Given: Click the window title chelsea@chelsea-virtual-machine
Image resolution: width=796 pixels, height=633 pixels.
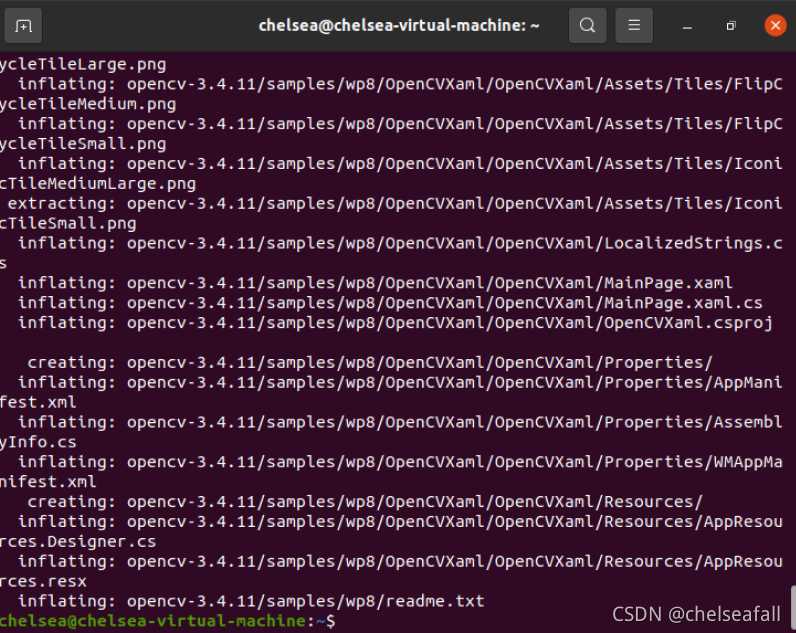Looking at the screenshot, I should (399, 25).
